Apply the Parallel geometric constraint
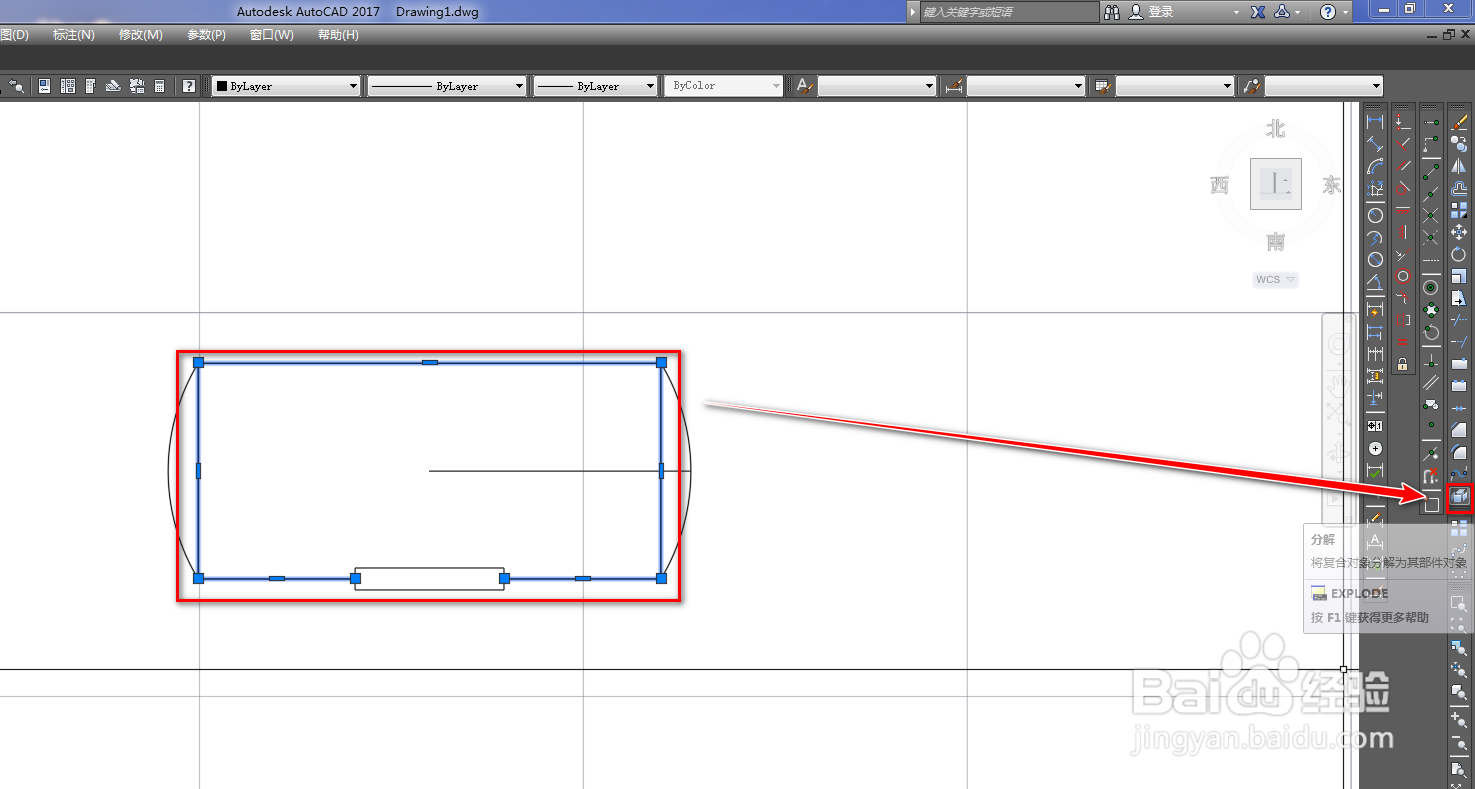This screenshot has width=1475, height=789. [1402, 165]
